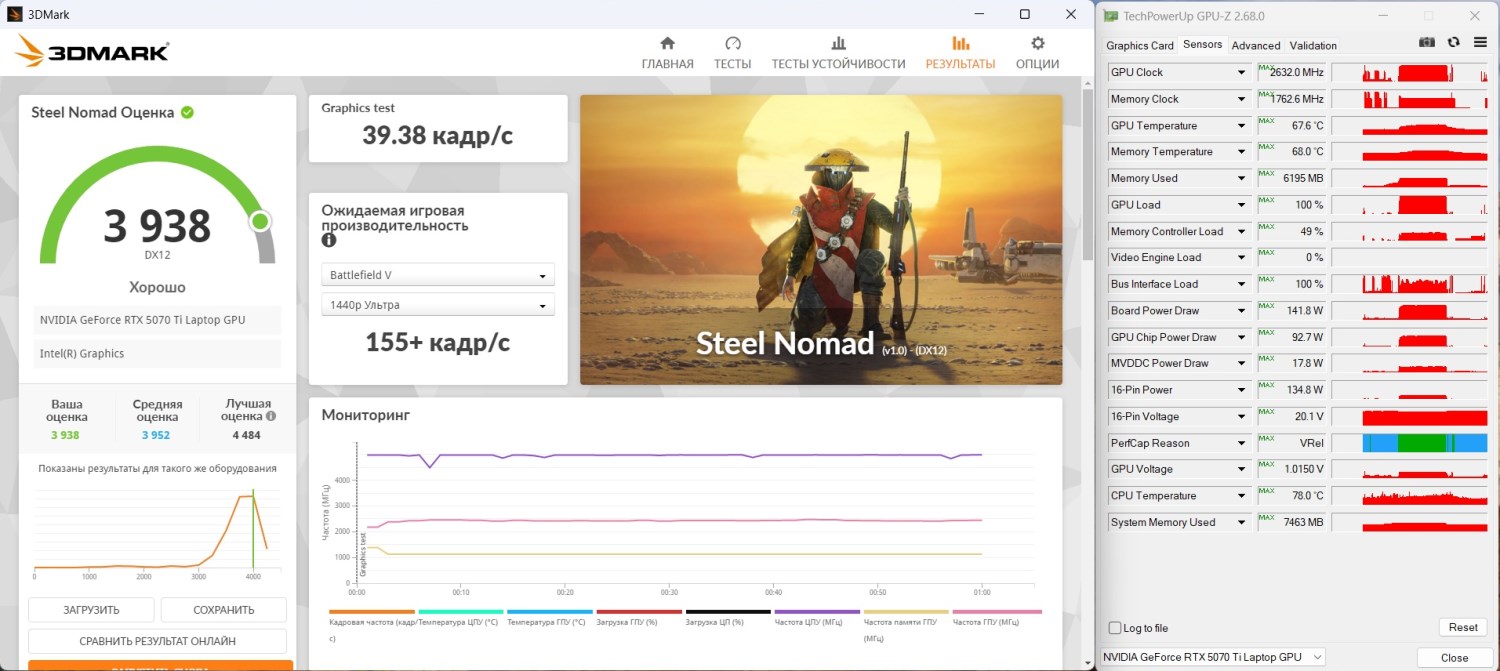Click the score distribution chart

point(157,531)
